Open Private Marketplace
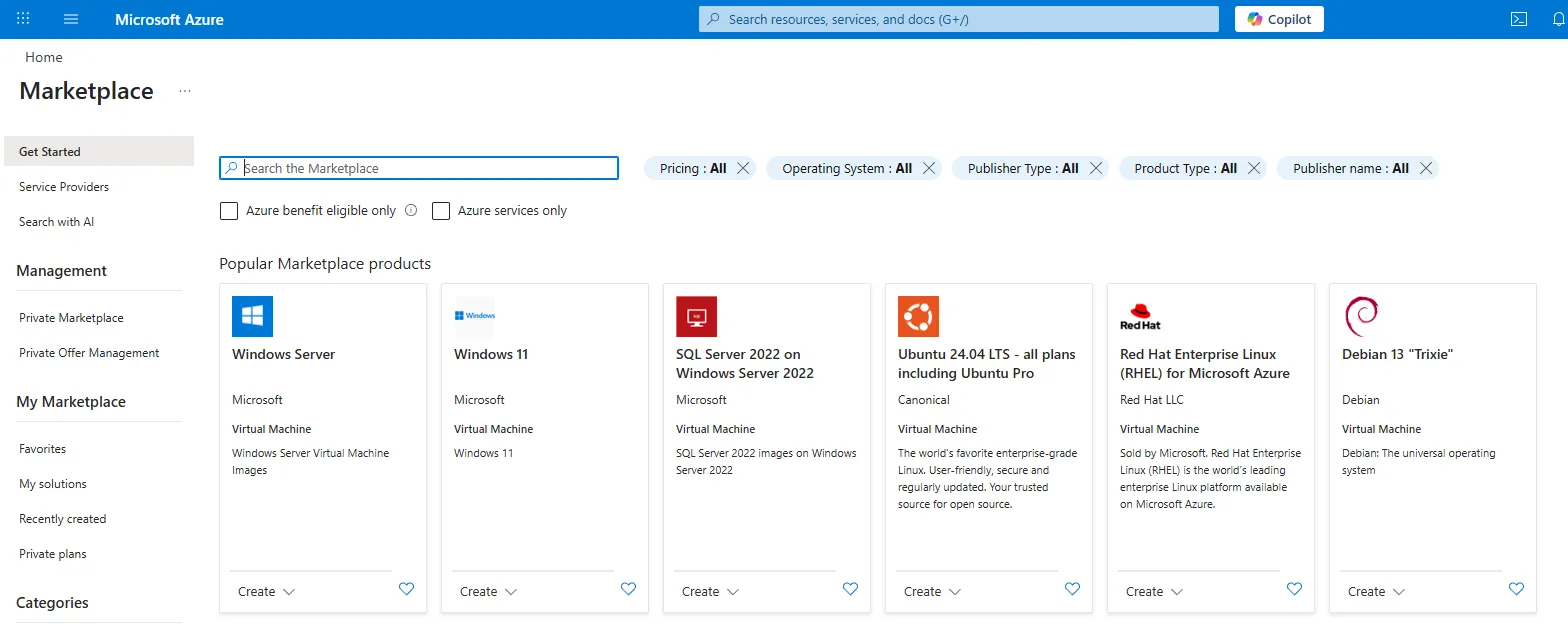 [71, 317]
